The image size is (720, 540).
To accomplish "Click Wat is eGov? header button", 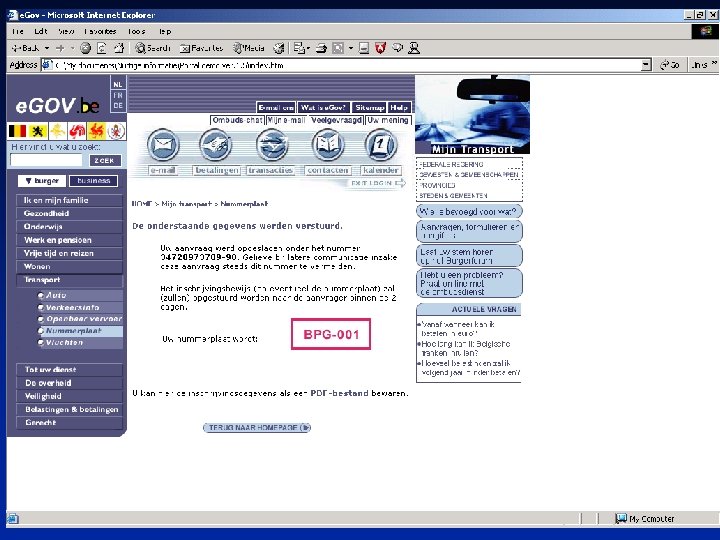I will (x=323, y=107).
